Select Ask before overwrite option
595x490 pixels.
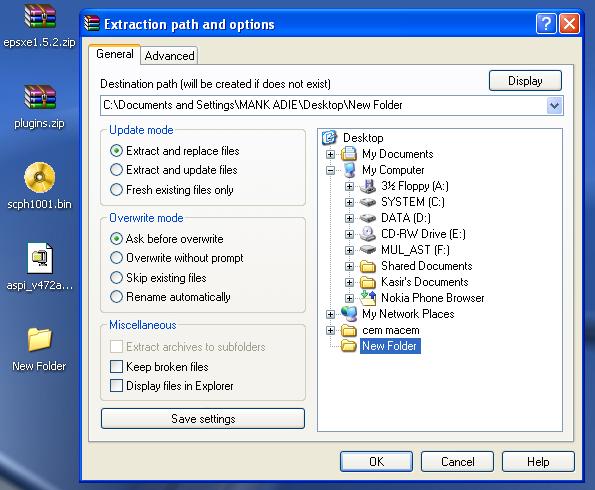point(116,239)
